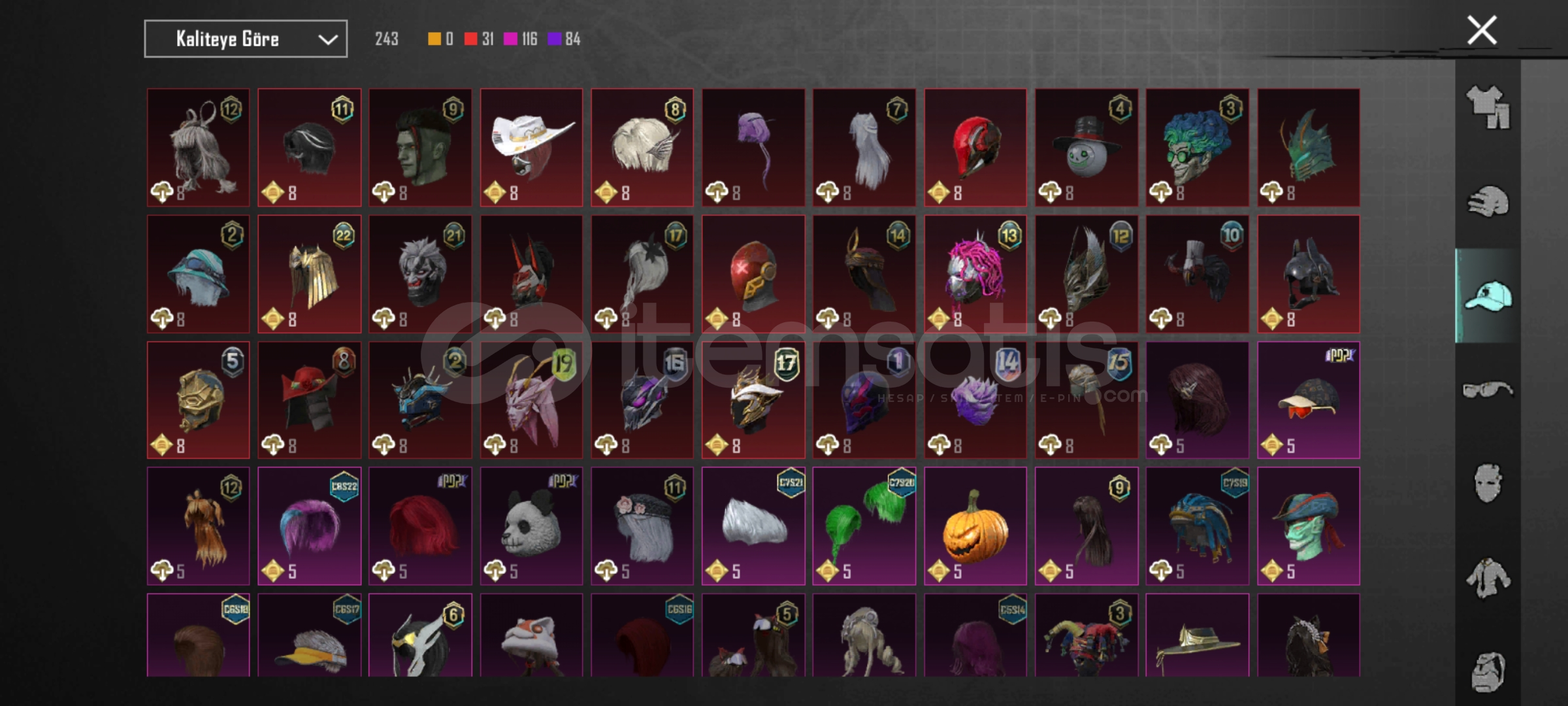1568x706 pixels.
Task: Open the face mask category icon
Action: pos(1488,484)
